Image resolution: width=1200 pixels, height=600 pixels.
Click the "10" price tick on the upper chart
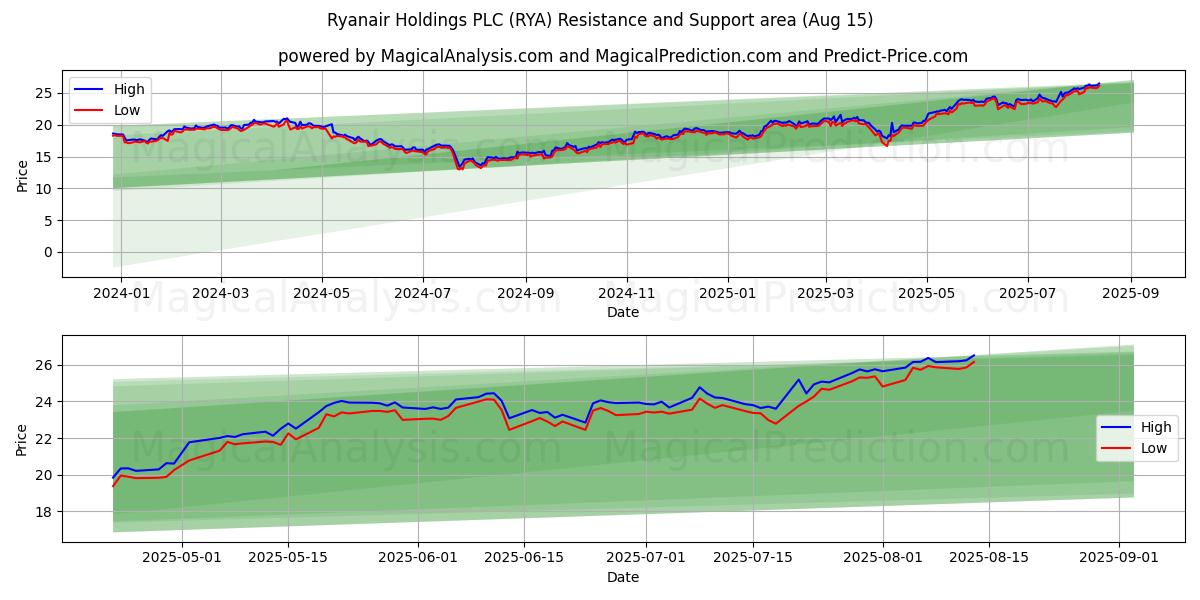(45, 188)
